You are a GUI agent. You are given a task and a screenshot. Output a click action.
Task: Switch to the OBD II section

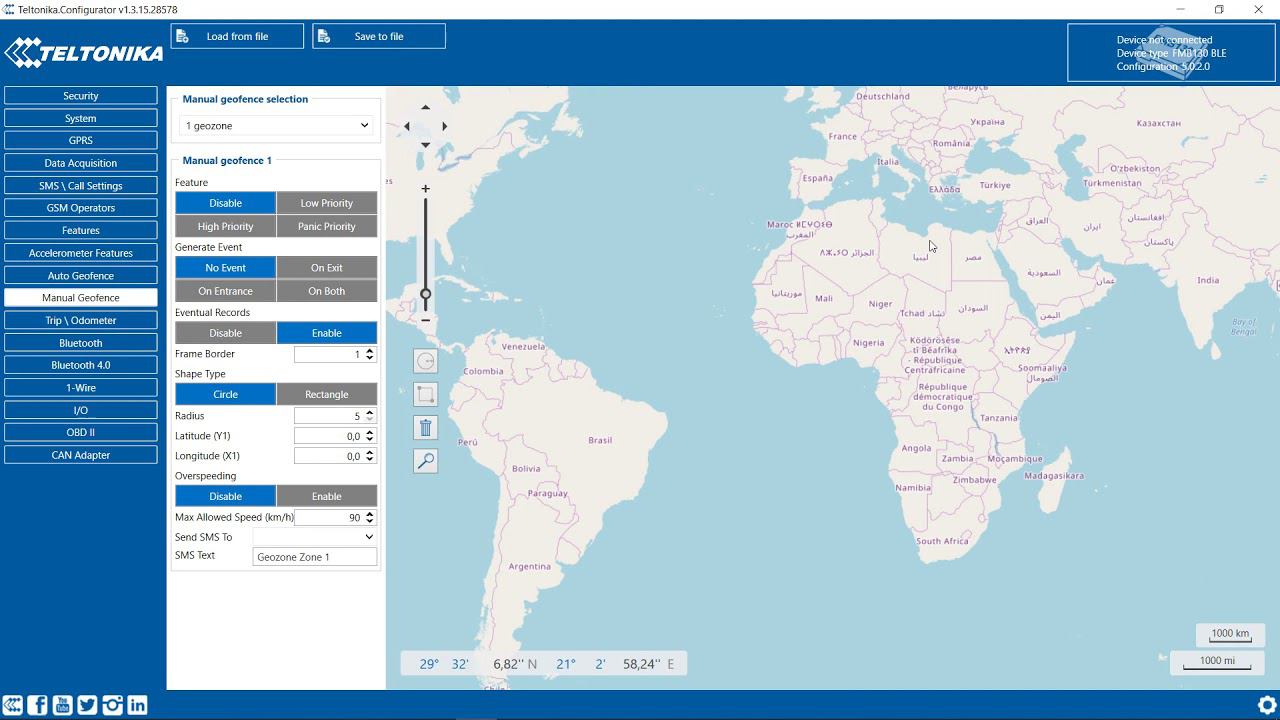[81, 432]
